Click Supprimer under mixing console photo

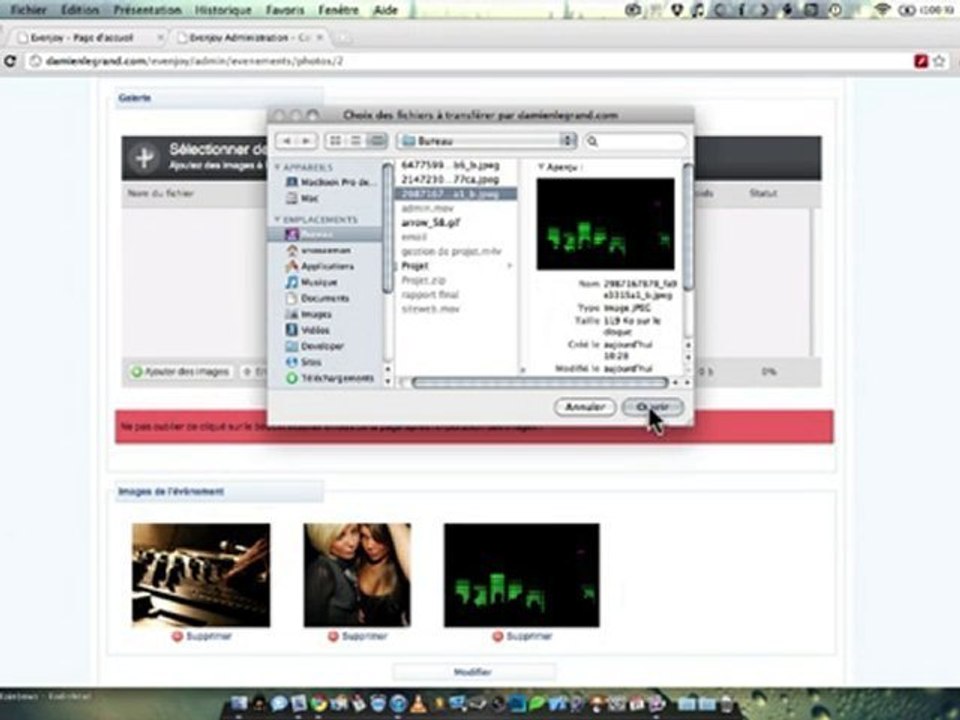tap(202, 636)
